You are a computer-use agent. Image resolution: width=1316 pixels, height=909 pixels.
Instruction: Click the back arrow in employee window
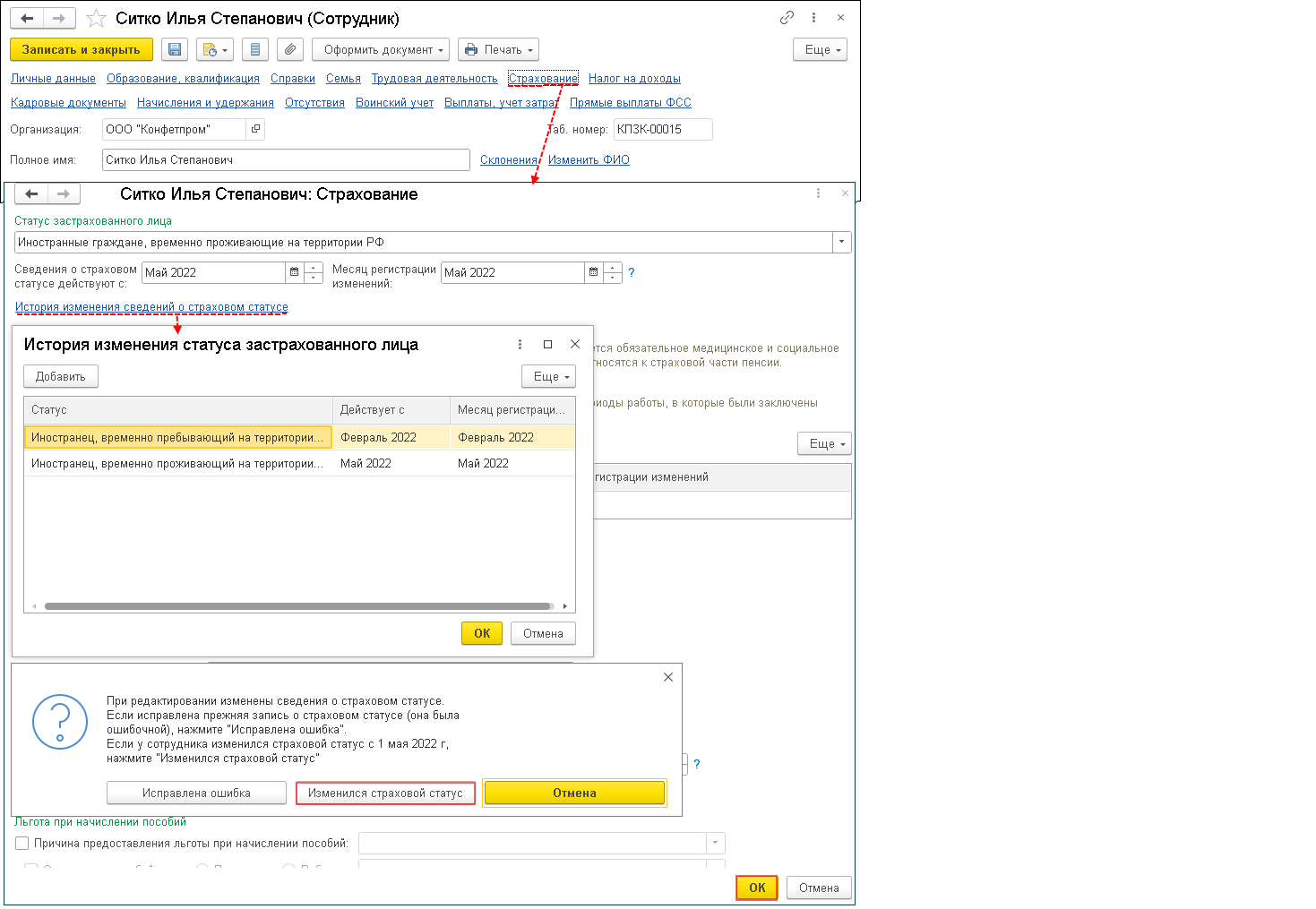27,18
